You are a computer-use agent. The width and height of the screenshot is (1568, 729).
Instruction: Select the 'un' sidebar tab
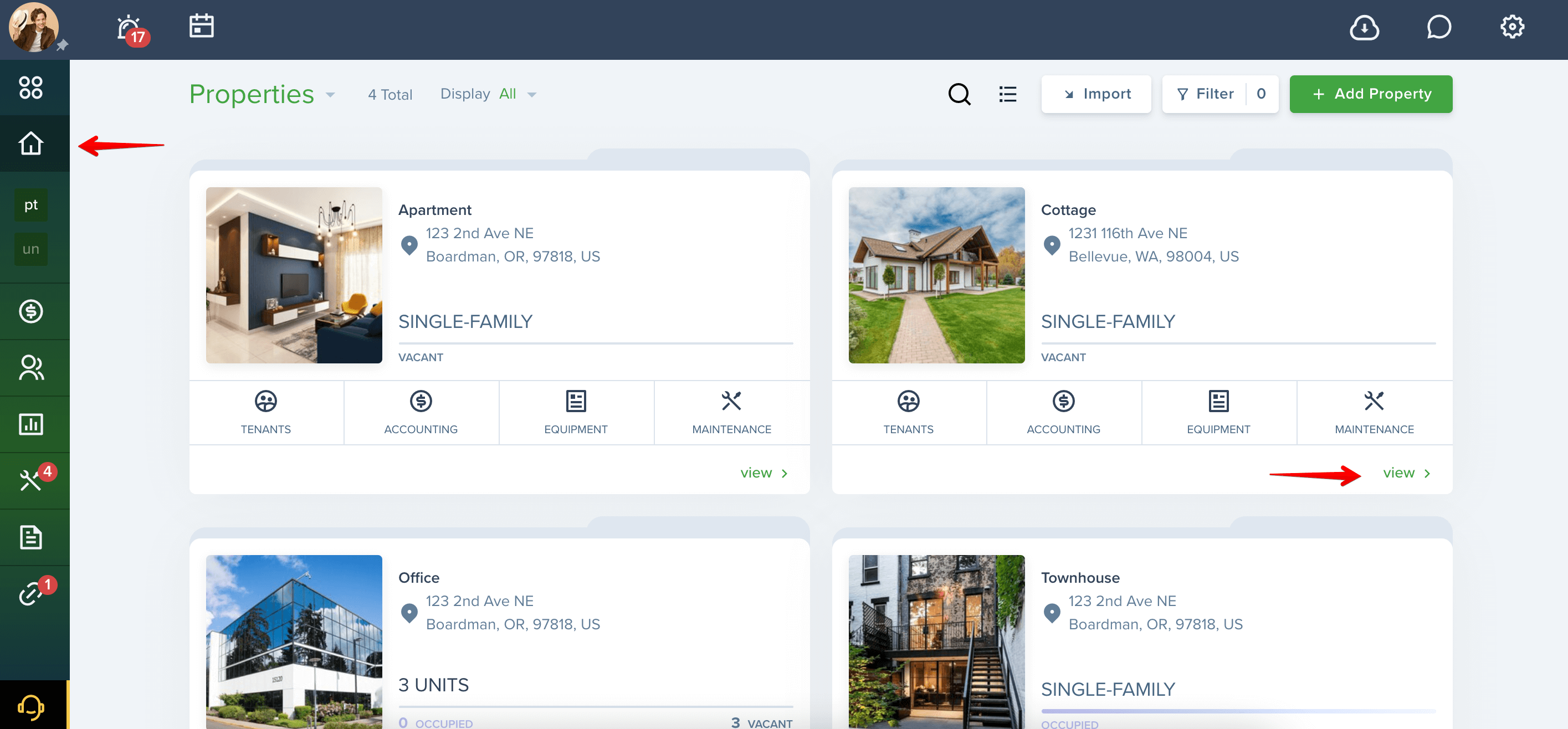(30, 249)
